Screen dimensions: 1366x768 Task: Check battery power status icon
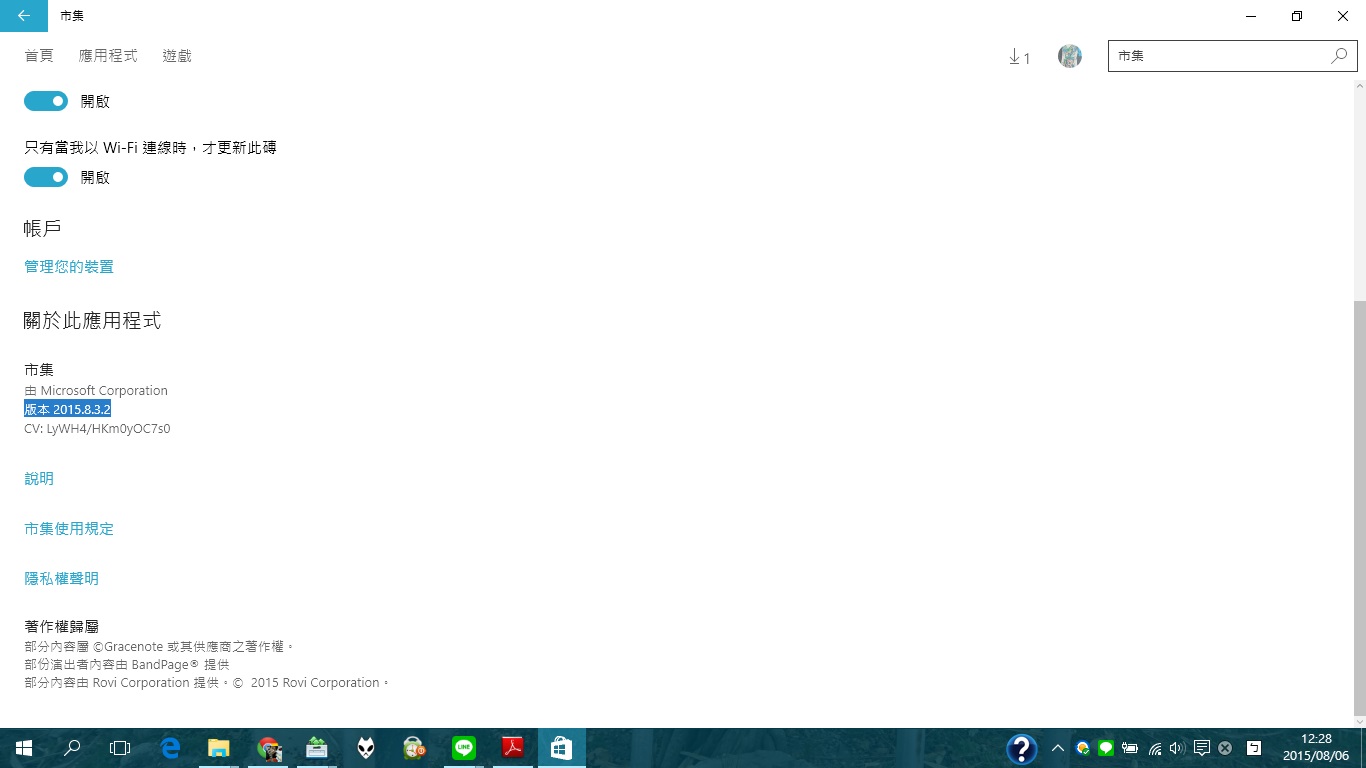(1130, 748)
